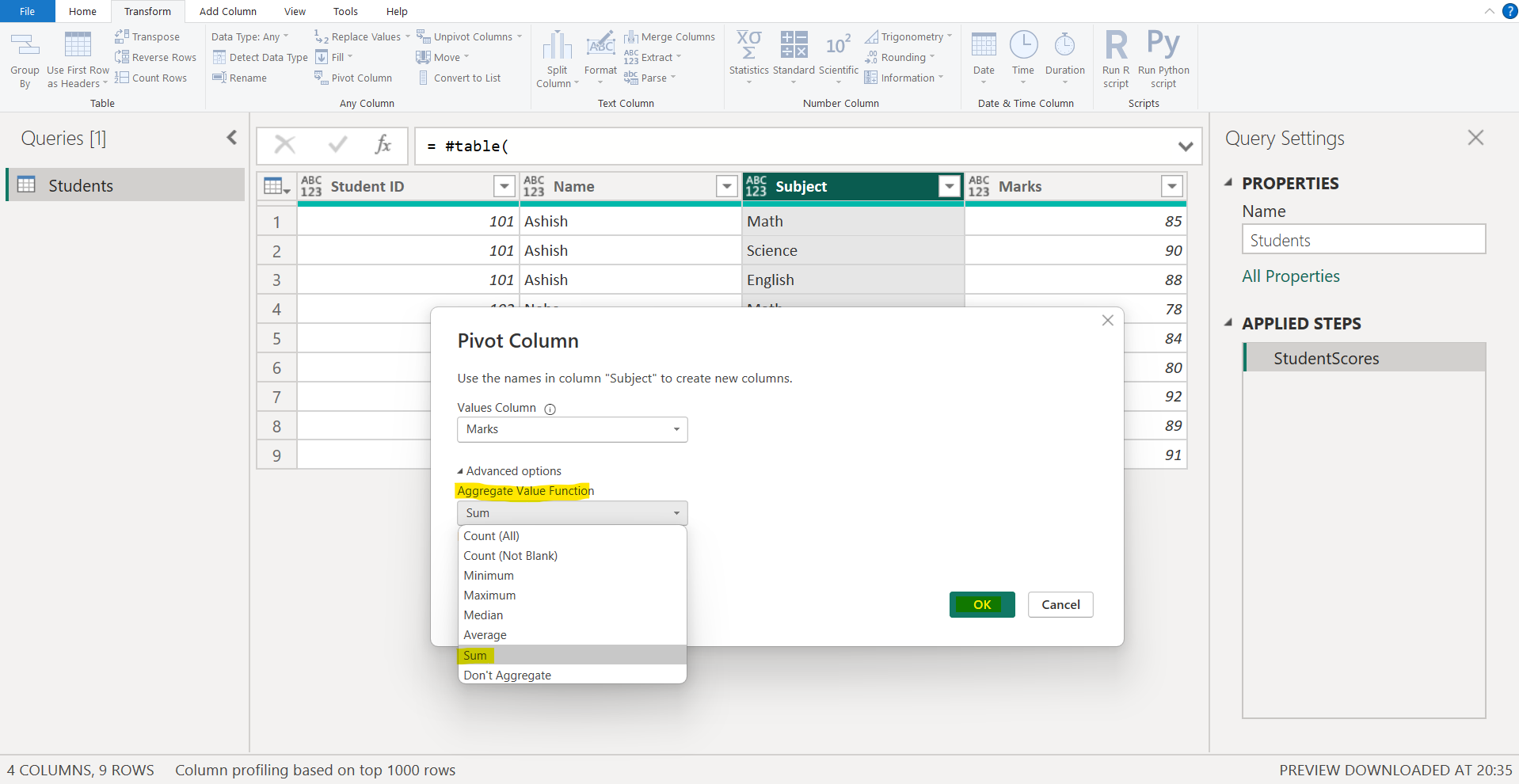Click Use First Row as Headers icon
The height and width of the screenshot is (784, 1519).
pos(78,46)
